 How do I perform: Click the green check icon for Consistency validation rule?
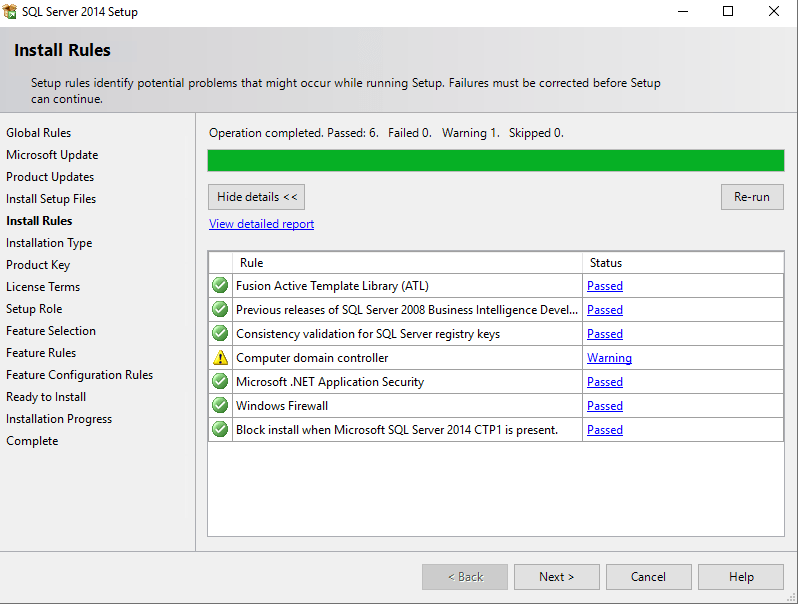[220, 334]
